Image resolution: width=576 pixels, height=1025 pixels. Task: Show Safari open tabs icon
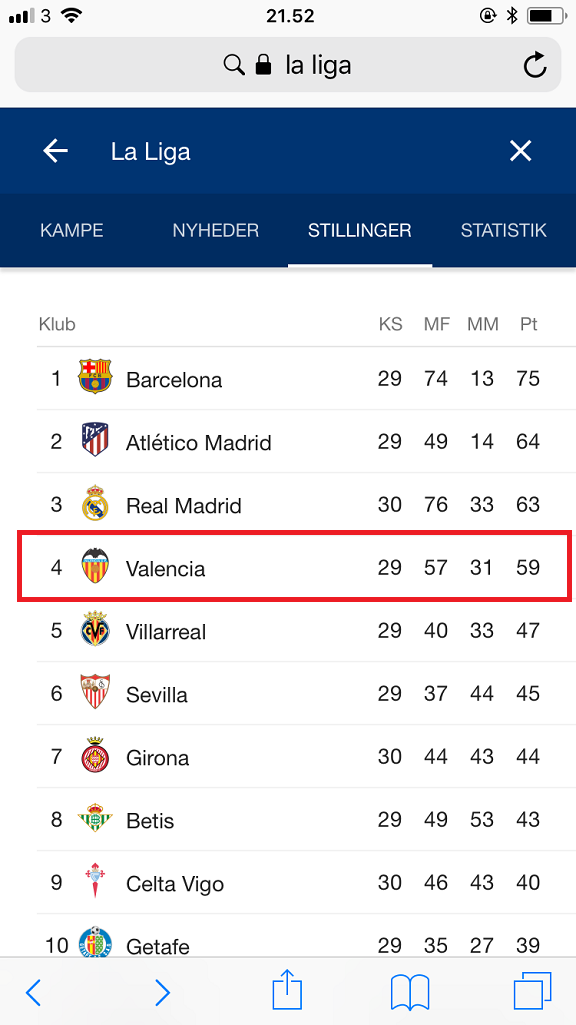[532, 992]
